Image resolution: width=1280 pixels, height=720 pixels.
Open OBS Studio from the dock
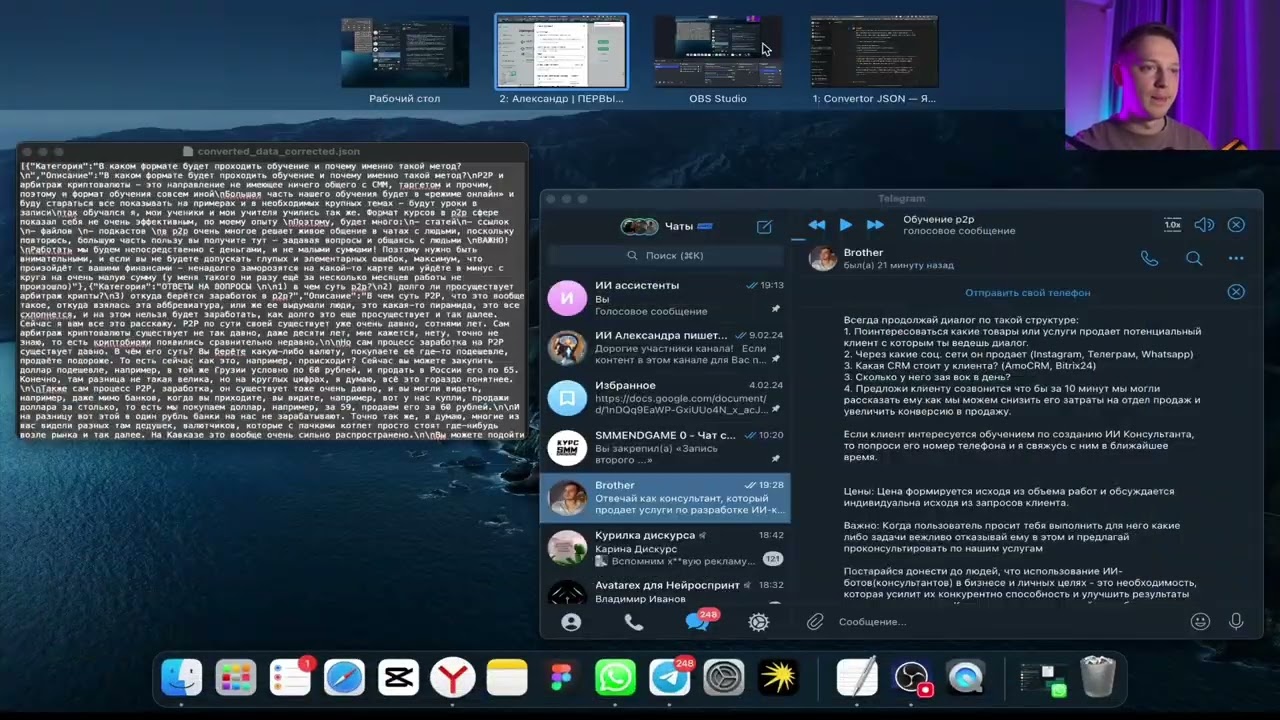(x=912, y=678)
